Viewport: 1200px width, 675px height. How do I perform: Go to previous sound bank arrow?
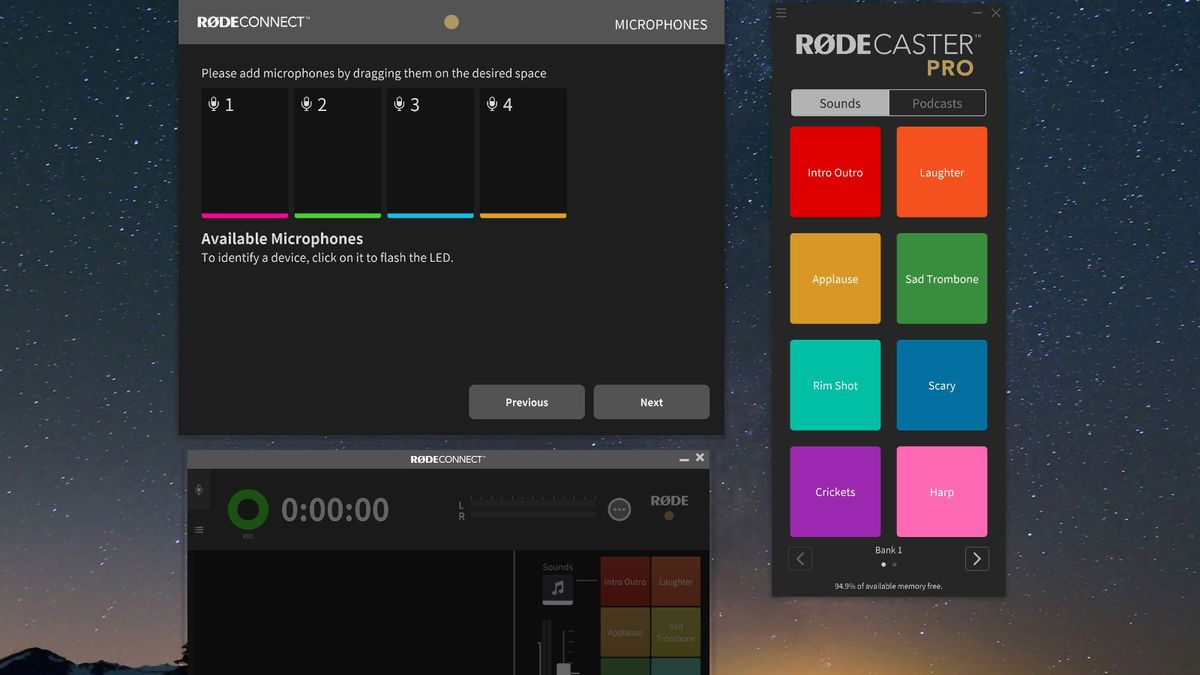(x=800, y=558)
